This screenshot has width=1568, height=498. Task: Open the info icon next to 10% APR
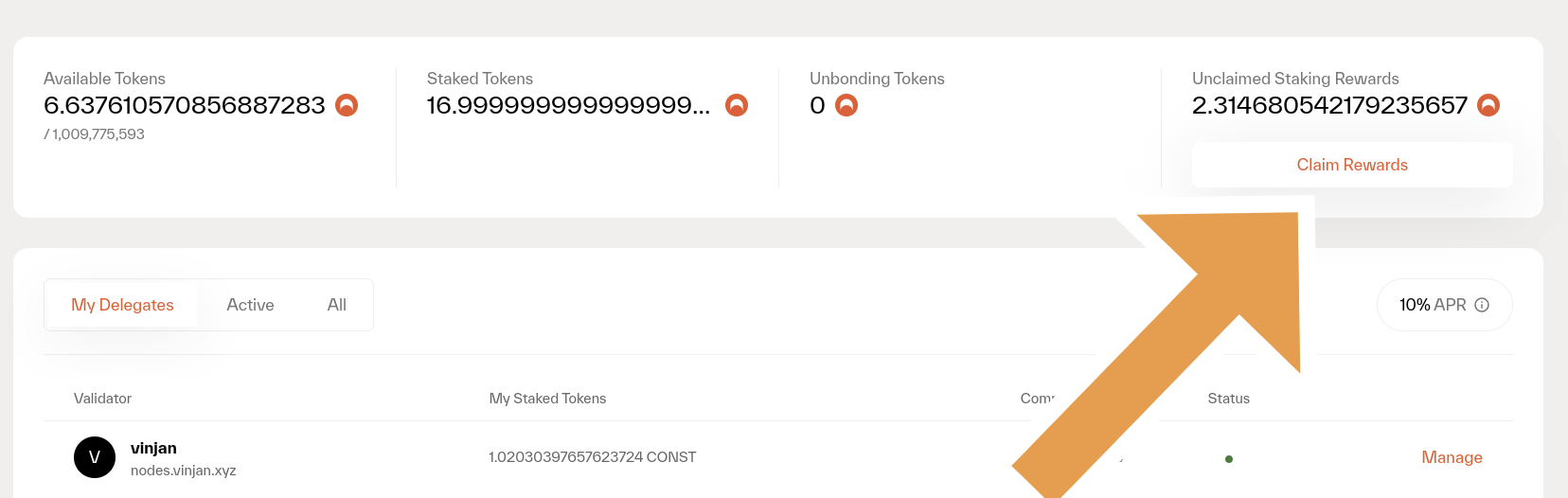[1482, 305]
